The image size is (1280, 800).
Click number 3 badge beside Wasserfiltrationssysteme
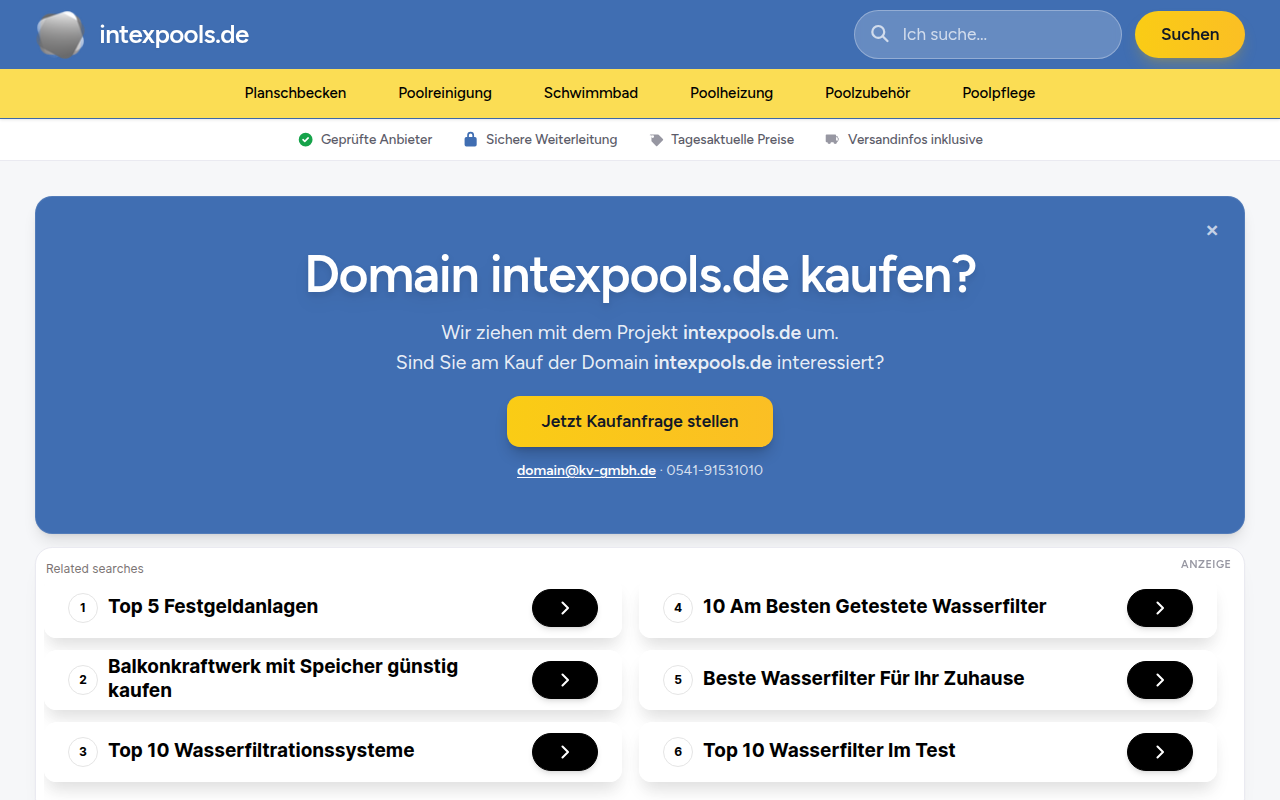click(x=83, y=752)
